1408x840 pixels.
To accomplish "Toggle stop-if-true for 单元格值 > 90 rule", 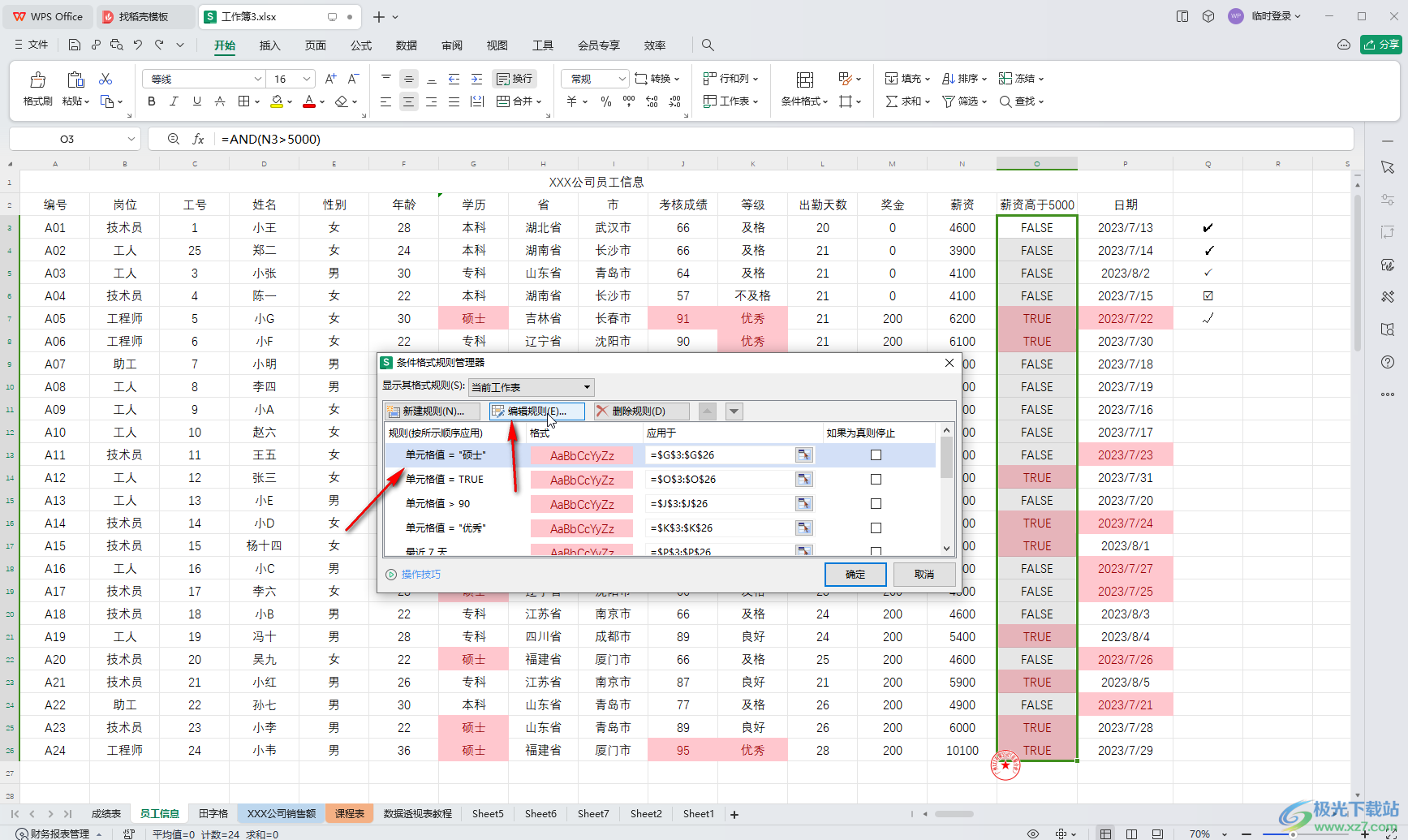I will click(x=876, y=504).
